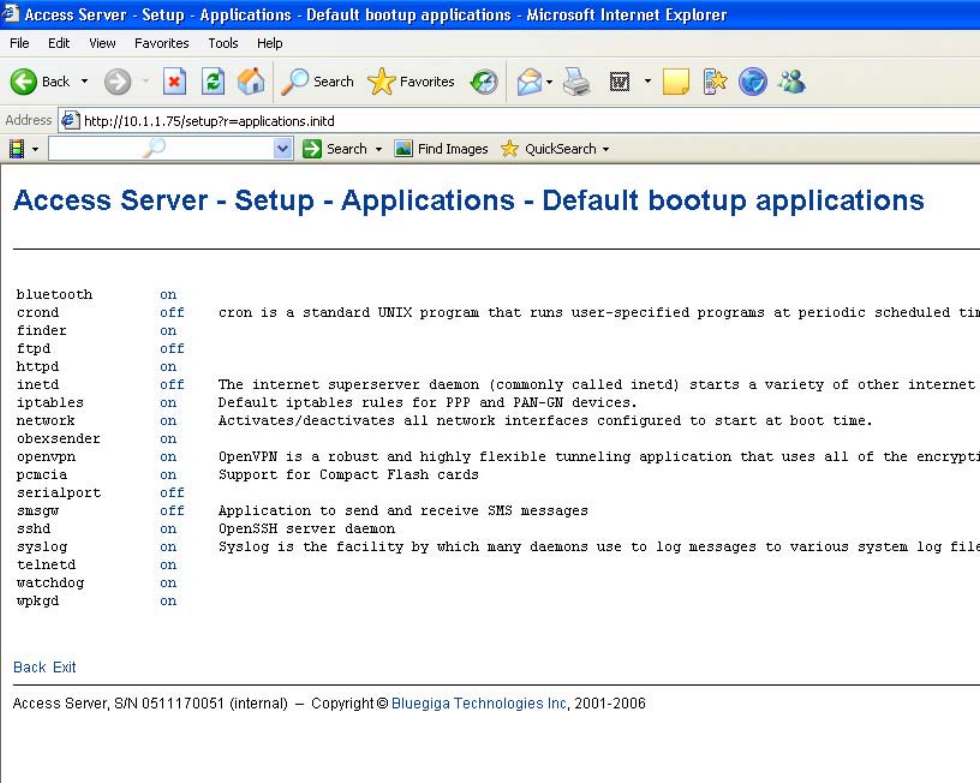Print the page with the printer icon

coord(577,82)
